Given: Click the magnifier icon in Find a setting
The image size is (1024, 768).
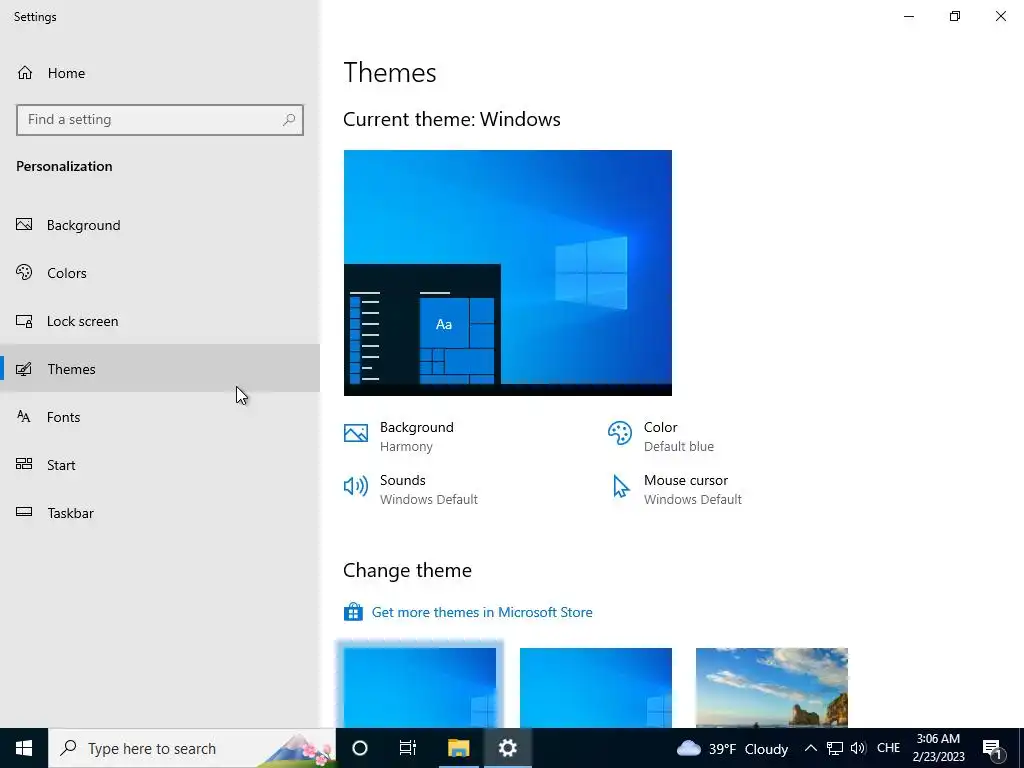Looking at the screenshot, I should click(x=289, y=120).
